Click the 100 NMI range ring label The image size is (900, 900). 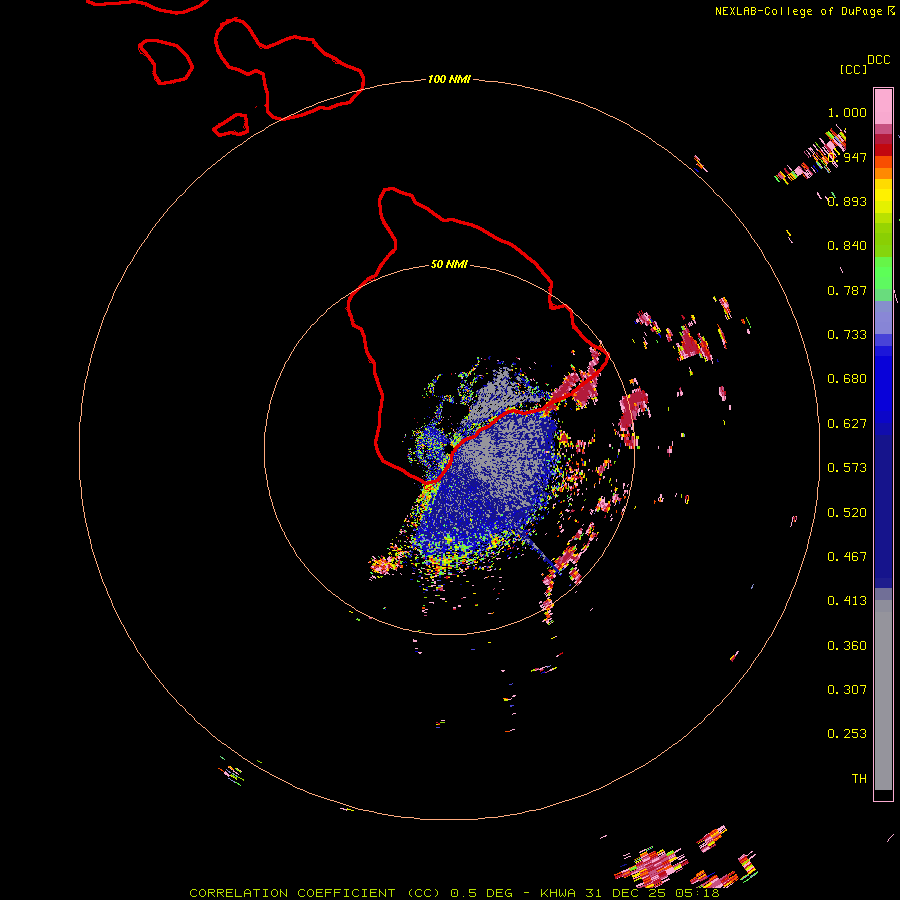pos(449,79)
